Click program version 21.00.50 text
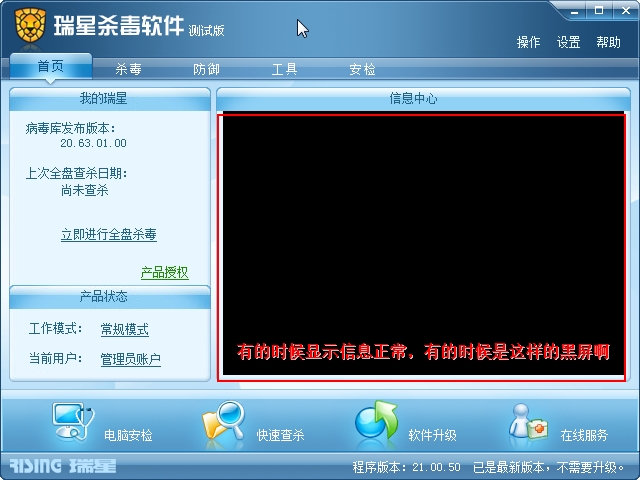The image size is (640, 480). pos(407,467)
